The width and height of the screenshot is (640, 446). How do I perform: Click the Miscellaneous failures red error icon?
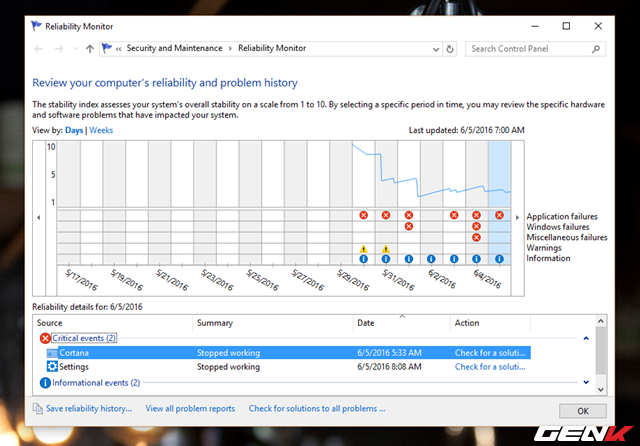coord(476,237)
